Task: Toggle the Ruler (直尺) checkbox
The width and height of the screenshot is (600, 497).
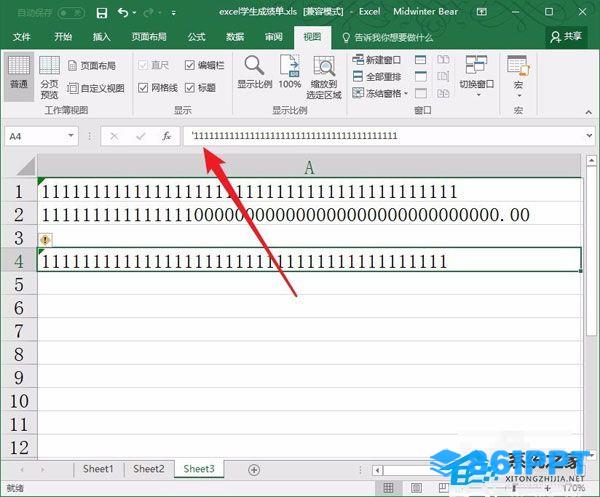Action: point(142,65)
